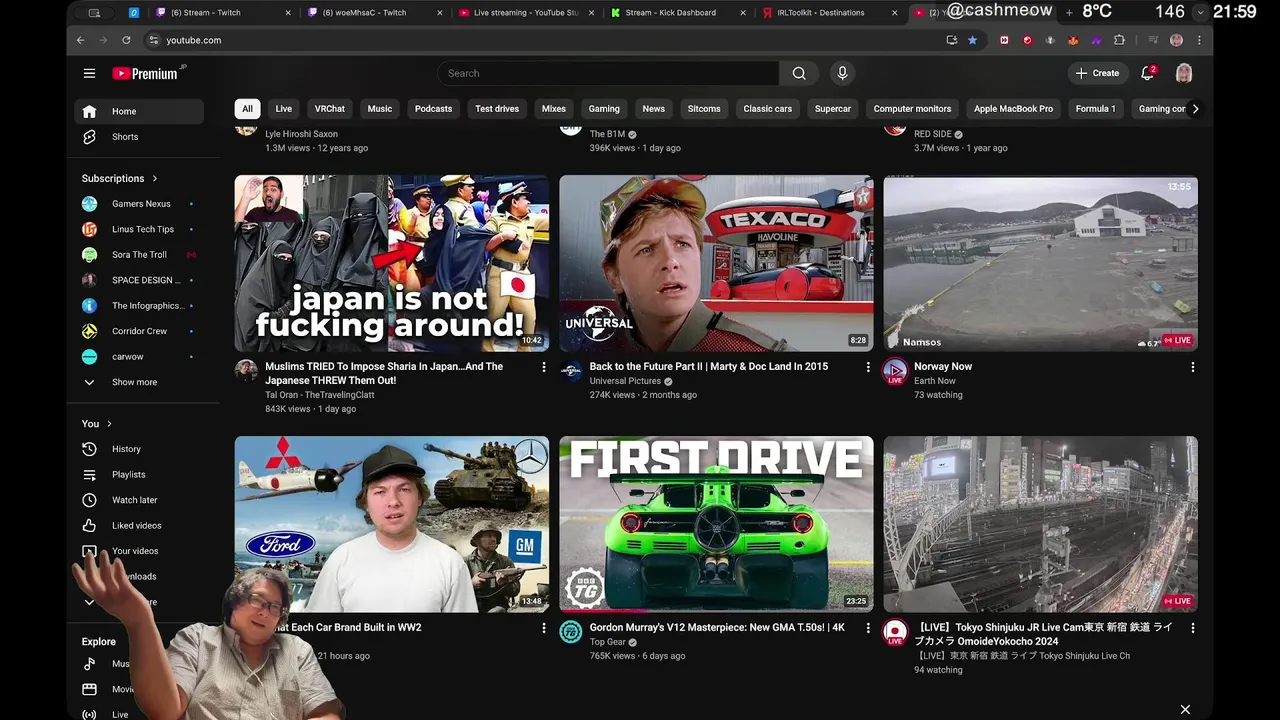The width and height of the screenshot is (1280, 720).
Task: Select the VRChat filter chip
Action: point(330,109)
